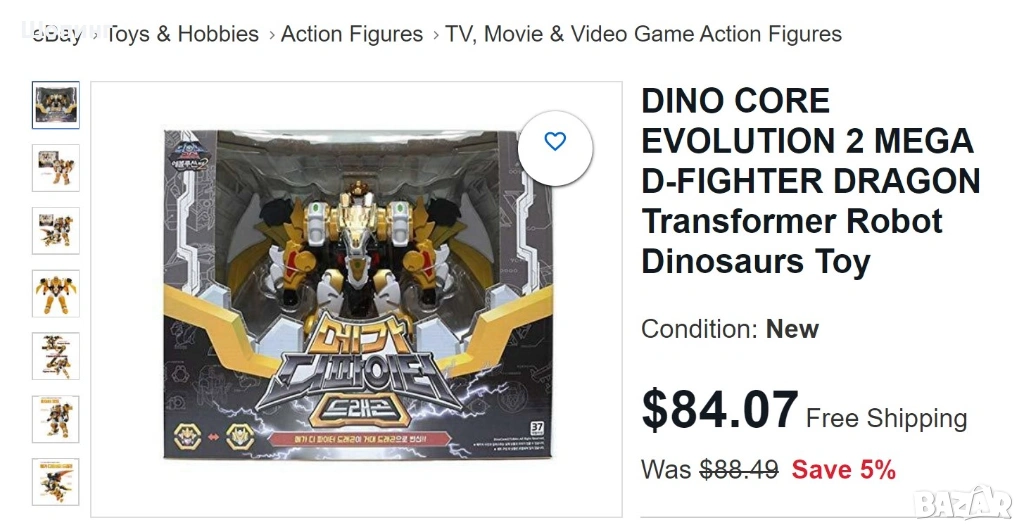Select the second product thumbnail

pyautogui.click(x=56, y=168)
